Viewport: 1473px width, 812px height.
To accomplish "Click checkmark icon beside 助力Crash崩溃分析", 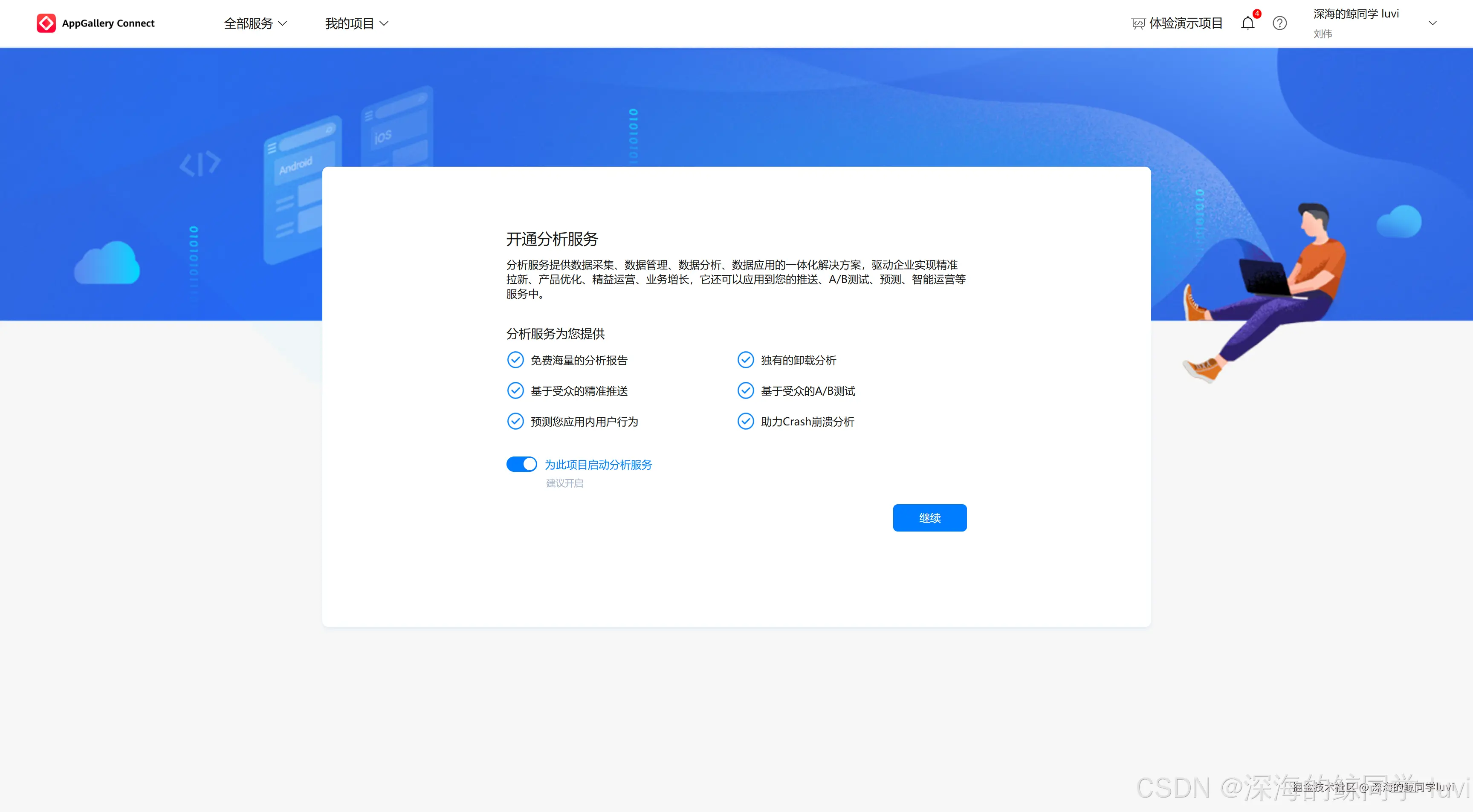I will [x=745, y=422].
